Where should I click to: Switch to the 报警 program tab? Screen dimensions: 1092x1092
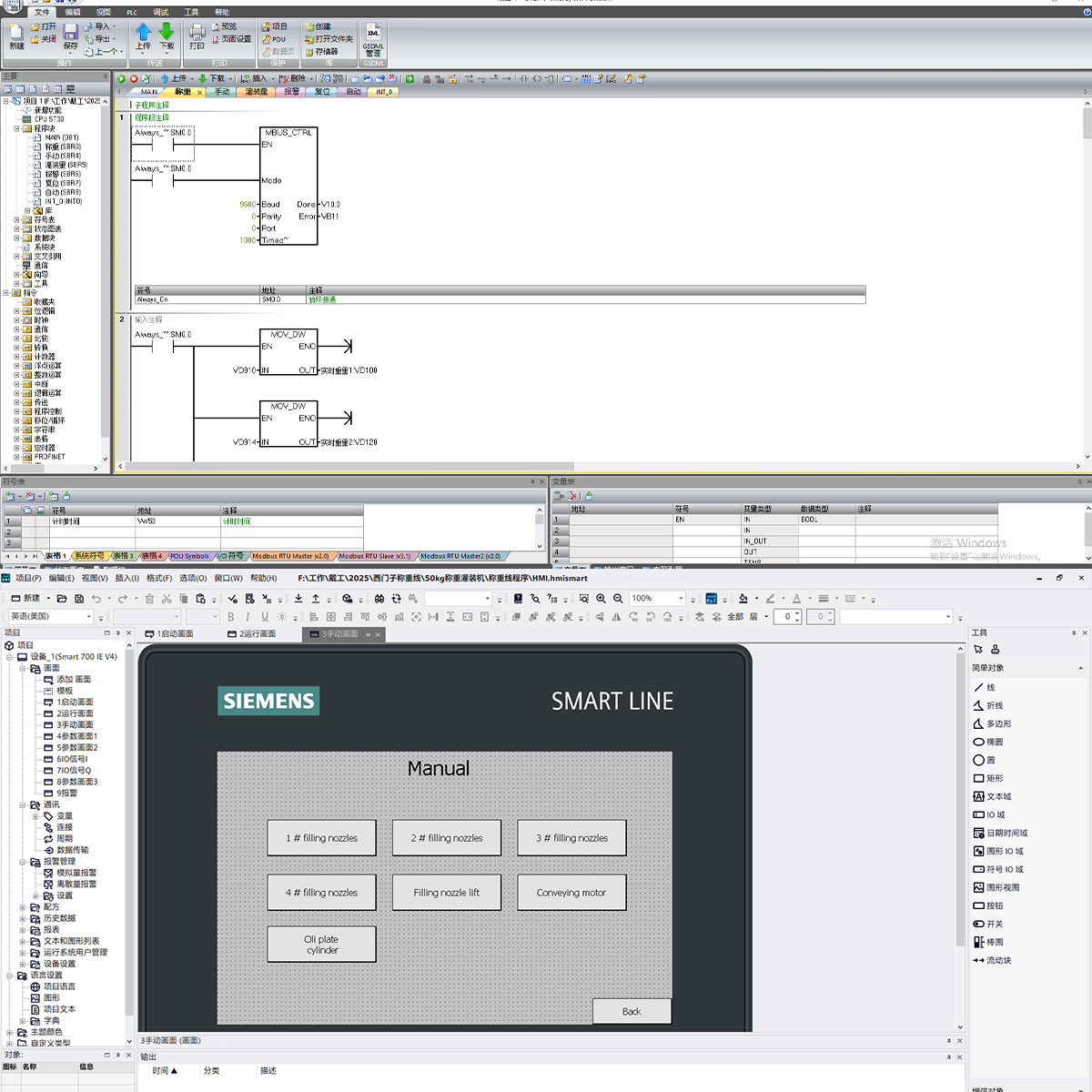pyautogui.click(x=291, y=92)
